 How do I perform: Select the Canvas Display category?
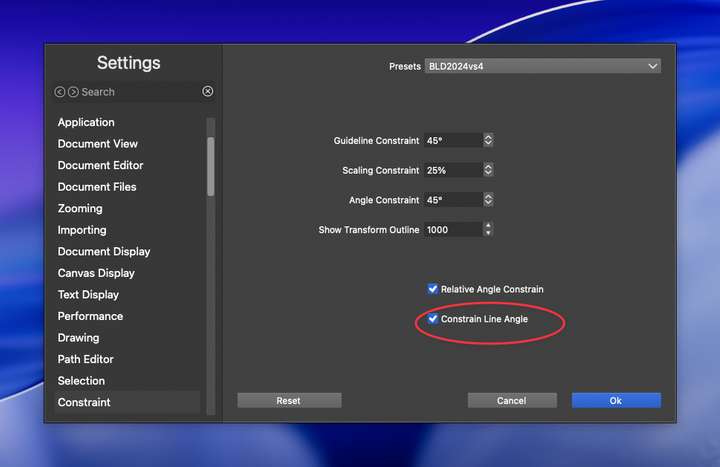(x=96, y=273)
